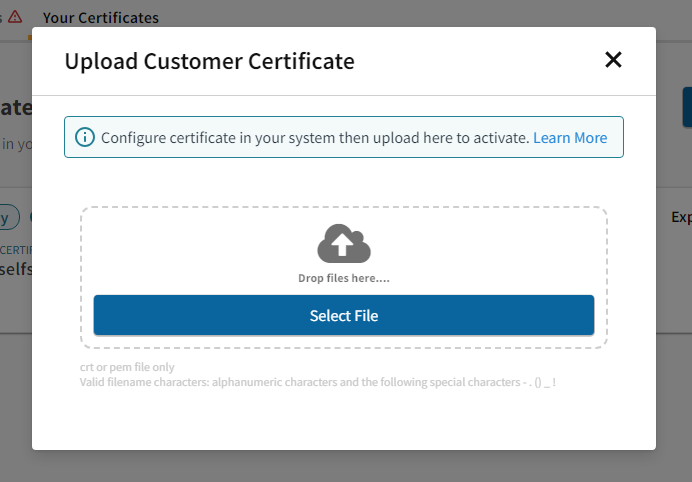Click the partially hidden blue button at right edge
Viewport: 692px width, 482px height.
687,107
